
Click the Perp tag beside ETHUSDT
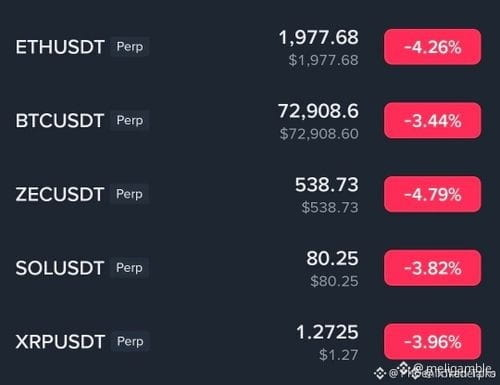tap(130, 47)
